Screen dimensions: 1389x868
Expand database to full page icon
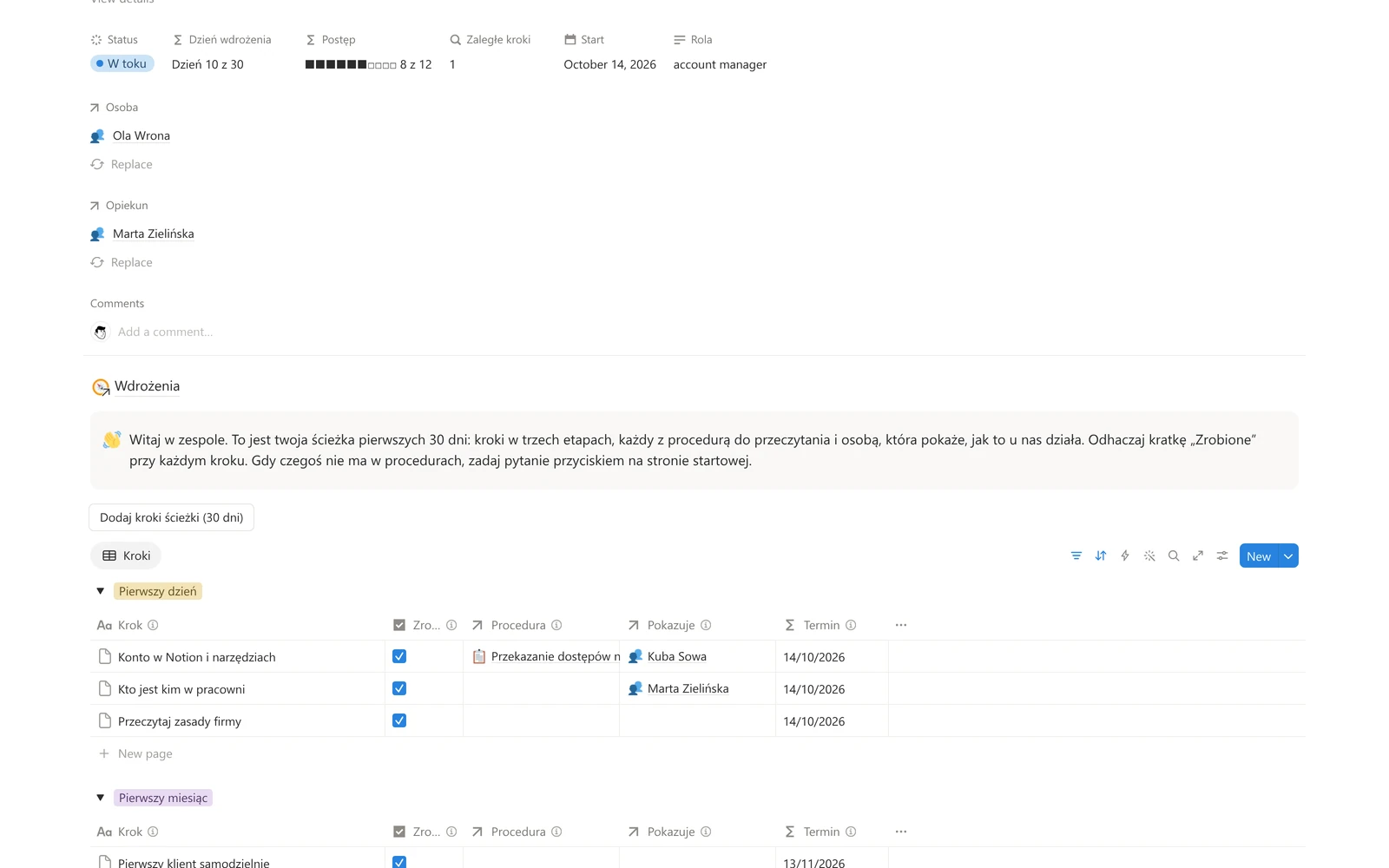pos(1198,556)
